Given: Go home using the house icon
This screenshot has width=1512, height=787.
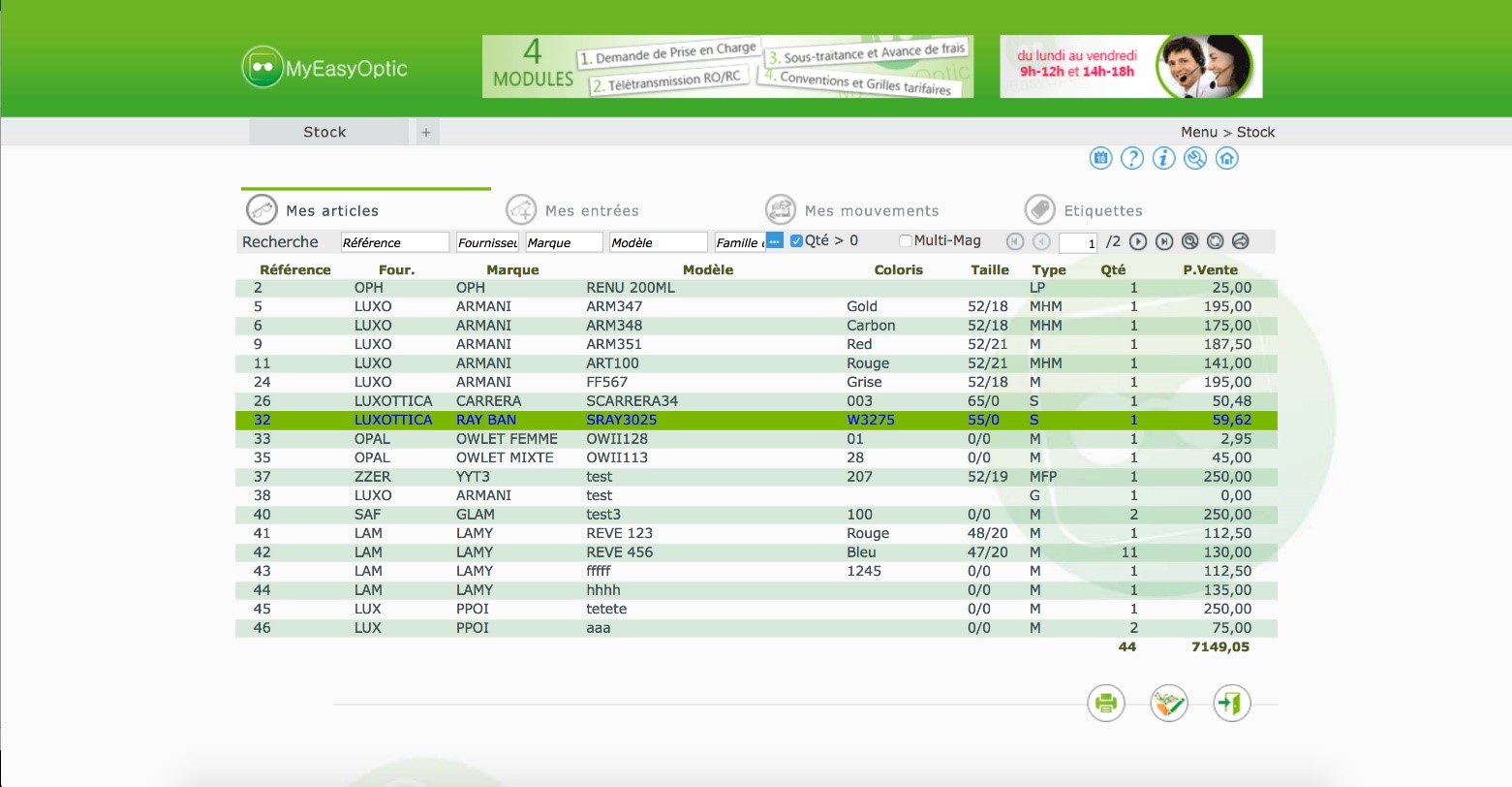Looking at the screenshot, I should point(1227,158).
